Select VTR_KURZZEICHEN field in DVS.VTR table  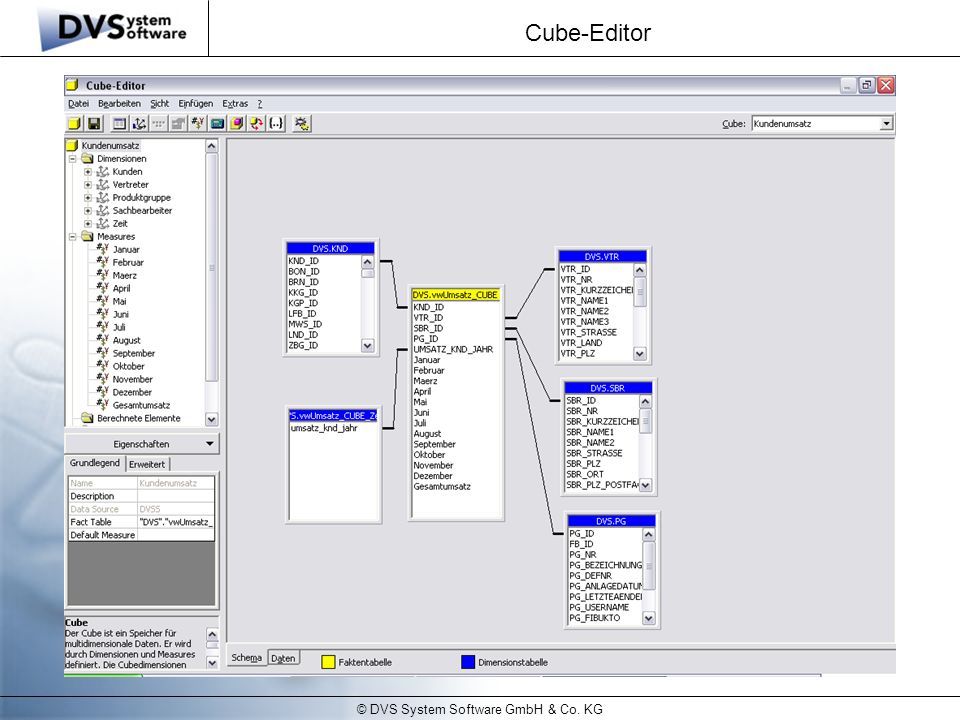pyautogui.click(x=597, y=290)
